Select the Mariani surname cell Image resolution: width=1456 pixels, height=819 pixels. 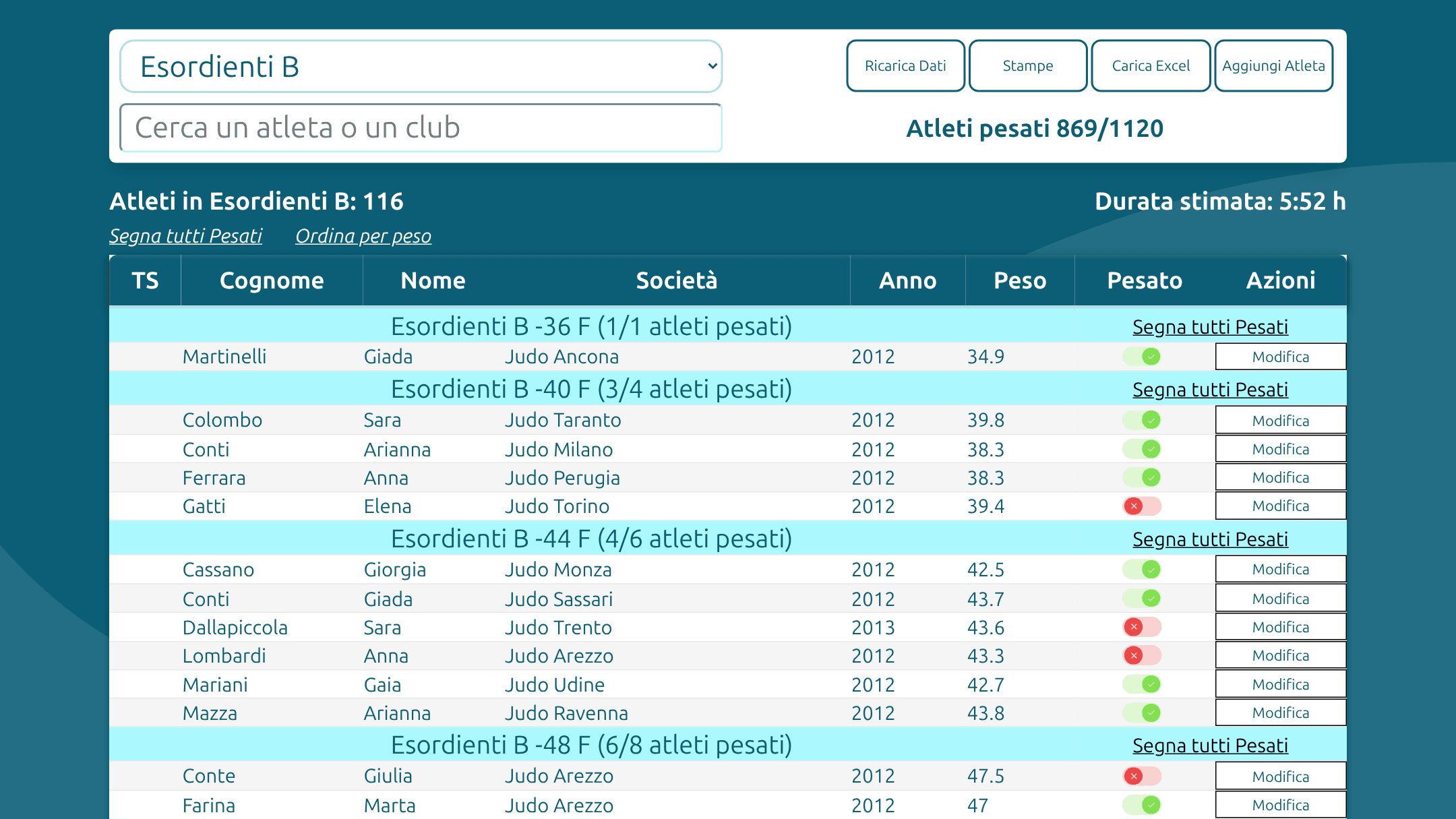pyautogui.click(x=272, y=685)
